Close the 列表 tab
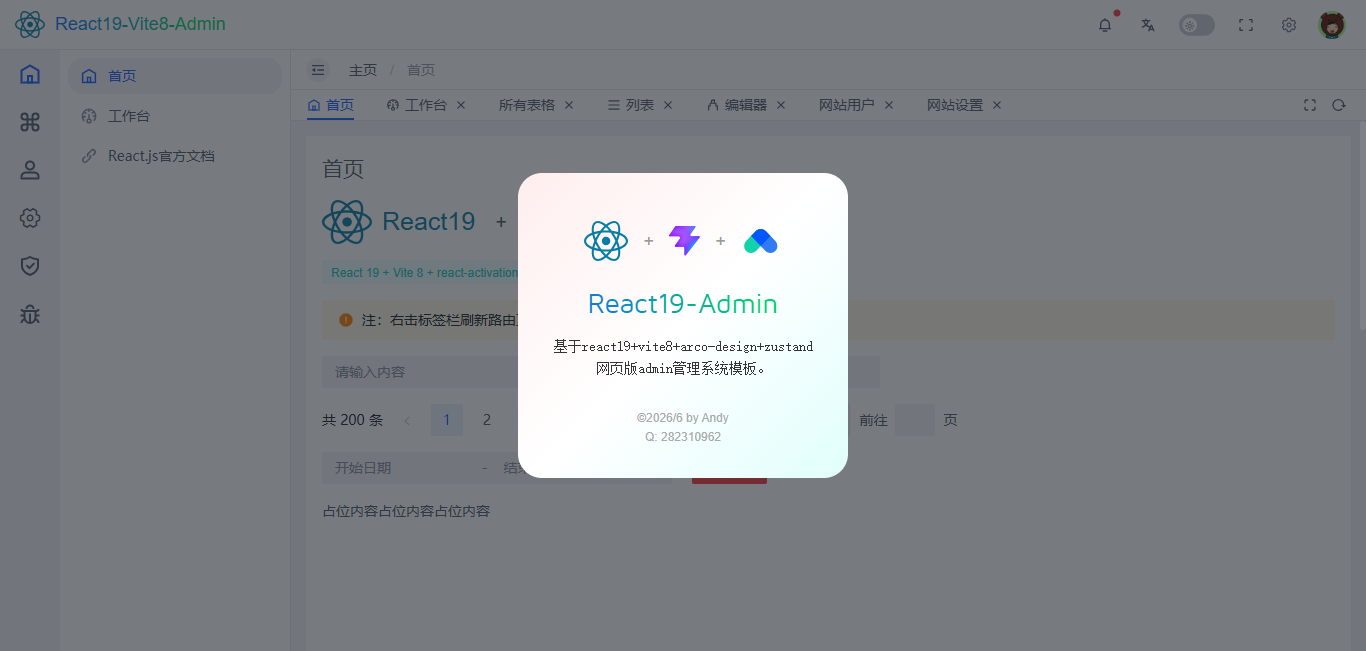 click(668, 105)
